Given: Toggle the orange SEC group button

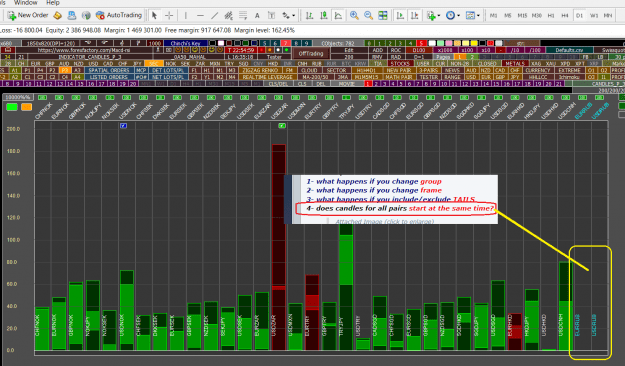Looking at the screenshot, I should 153,63.
